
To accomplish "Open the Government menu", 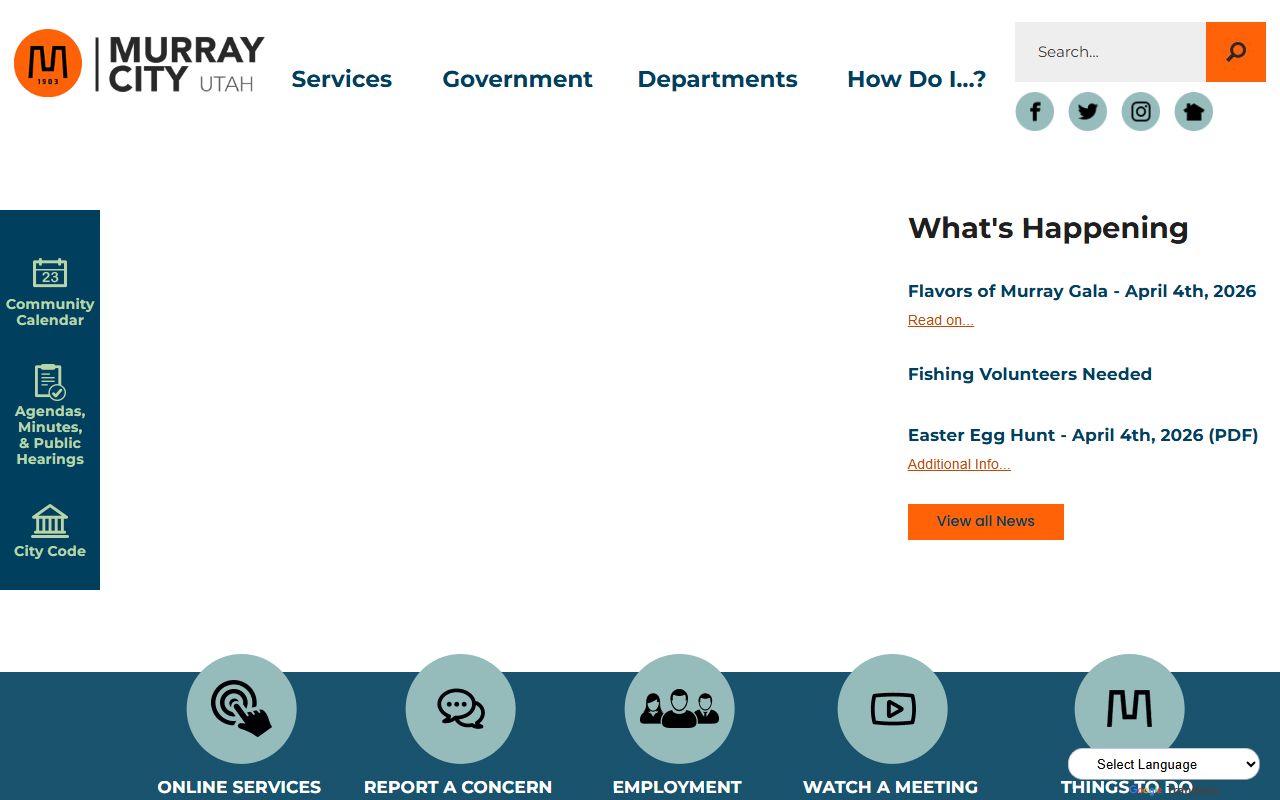I will (x=518, y=79).
